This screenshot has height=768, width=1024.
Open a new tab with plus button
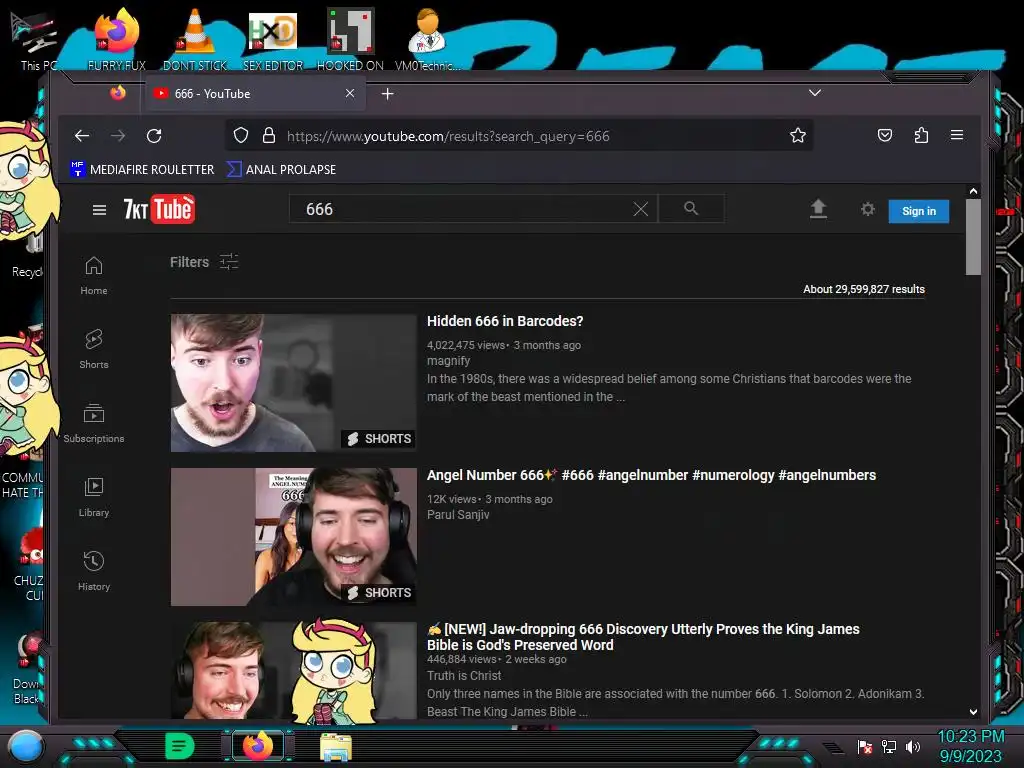tap(387, 94)
